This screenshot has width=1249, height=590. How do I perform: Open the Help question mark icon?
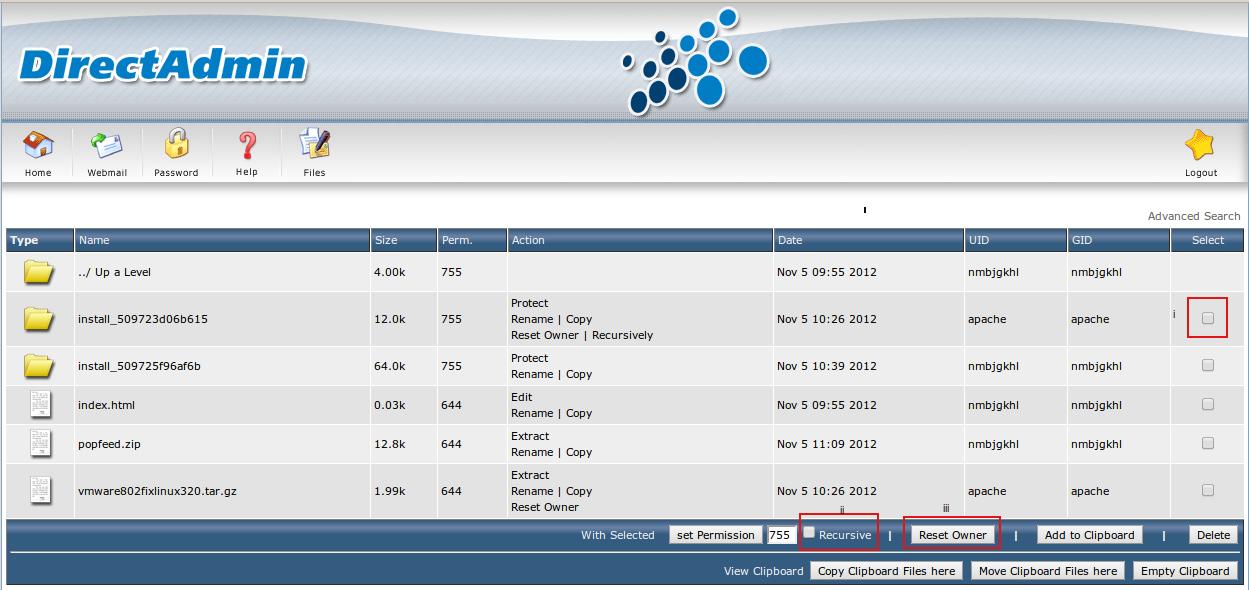click(x=247, y=146)
